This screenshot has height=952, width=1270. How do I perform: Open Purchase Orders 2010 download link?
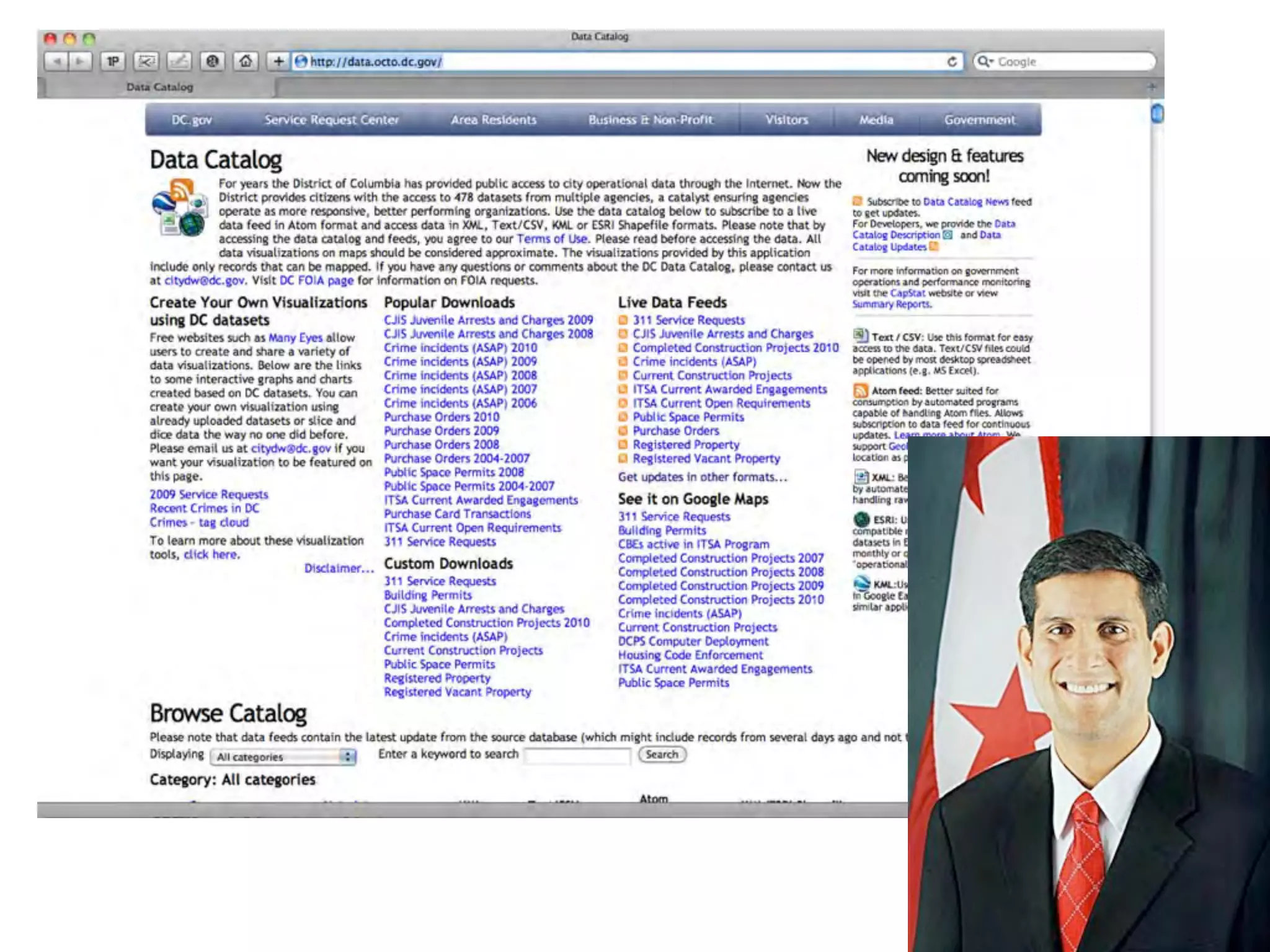click(x=441, y=417)
